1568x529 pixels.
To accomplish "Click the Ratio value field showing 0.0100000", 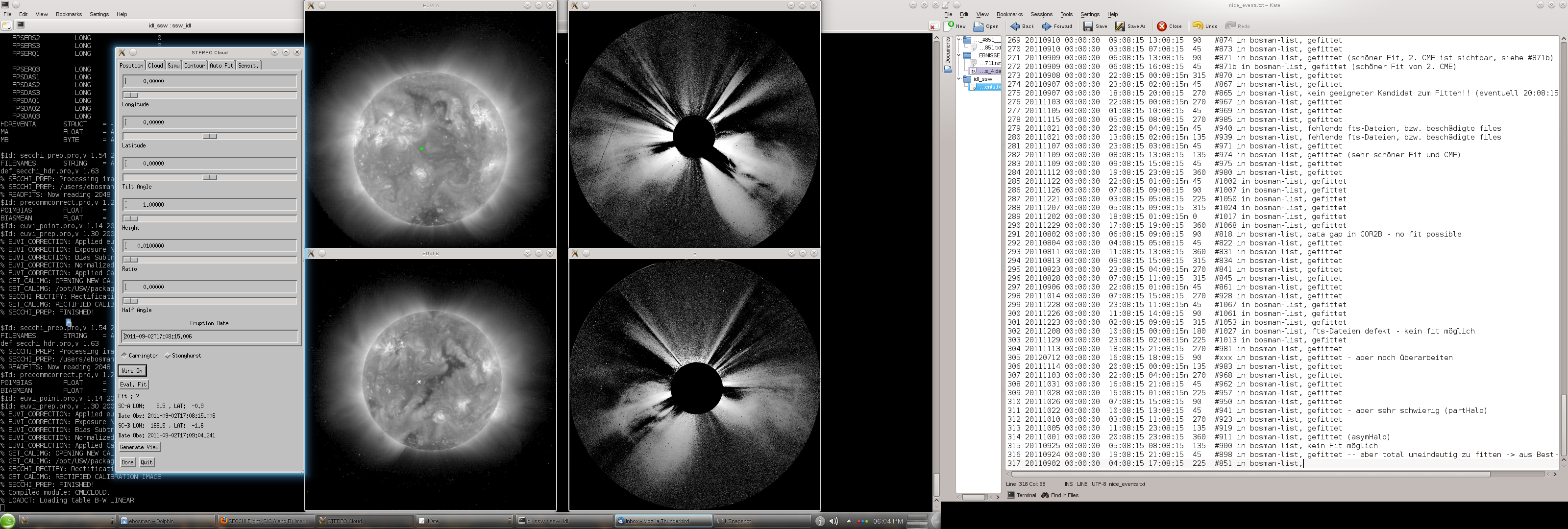I will tap(210, 246).
